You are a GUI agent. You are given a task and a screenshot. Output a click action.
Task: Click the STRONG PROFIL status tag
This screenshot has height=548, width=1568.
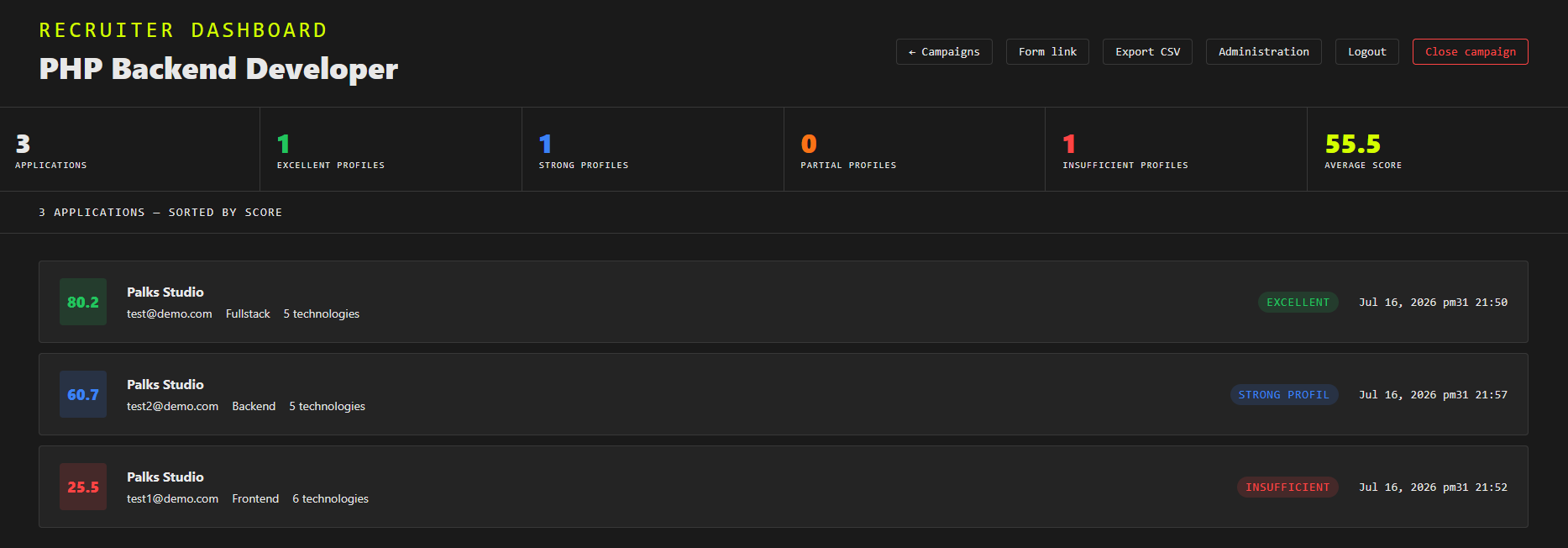tap(1284, 394)
